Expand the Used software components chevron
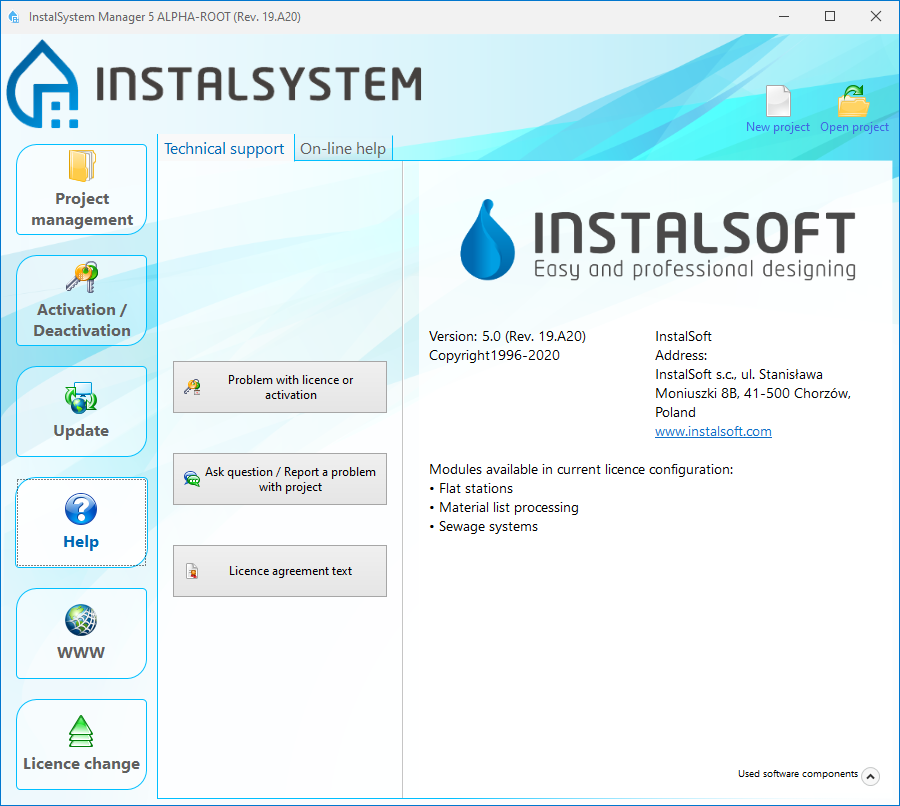900x806 pixels. click(870, 777)
